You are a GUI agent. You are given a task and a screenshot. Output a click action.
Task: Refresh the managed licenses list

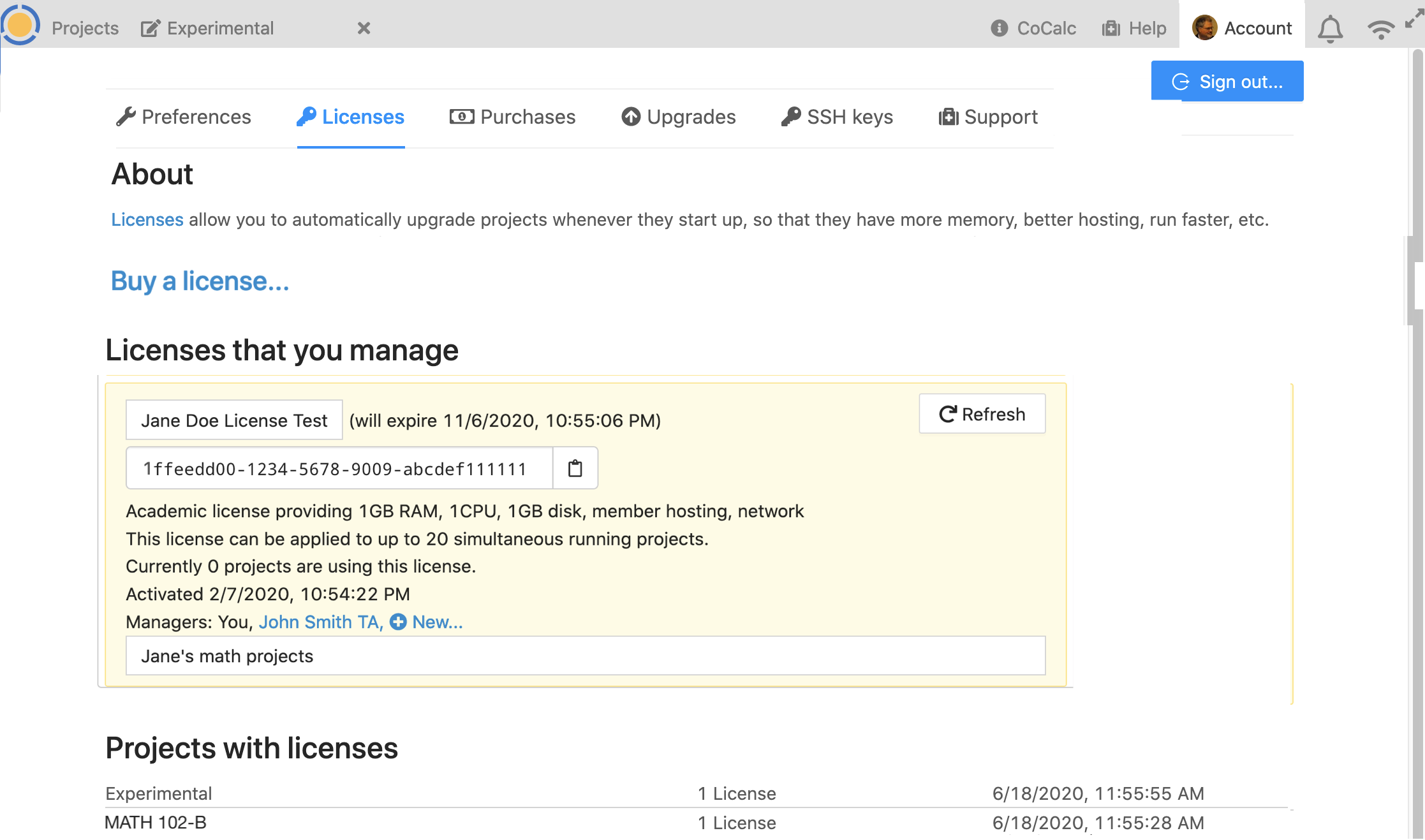tap(982, 414)
